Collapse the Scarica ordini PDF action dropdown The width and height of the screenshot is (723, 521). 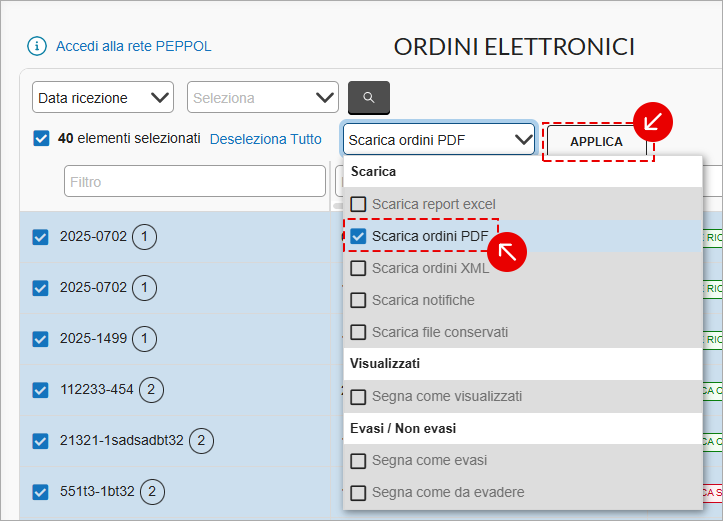[x=439, y=140]
